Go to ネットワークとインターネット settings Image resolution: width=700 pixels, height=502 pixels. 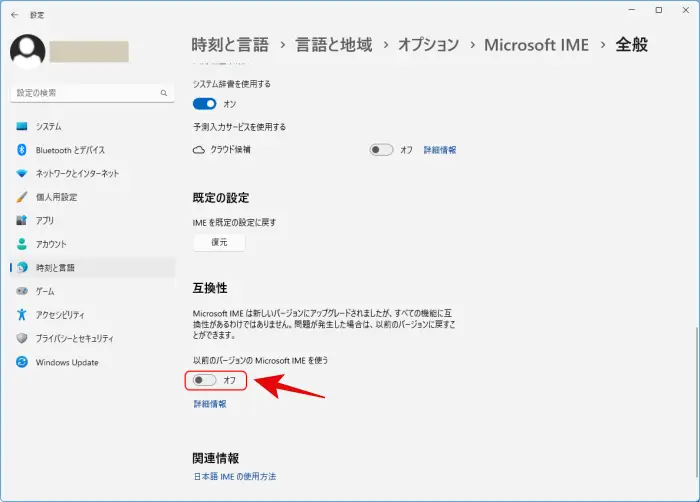click(x=92, y=173)
